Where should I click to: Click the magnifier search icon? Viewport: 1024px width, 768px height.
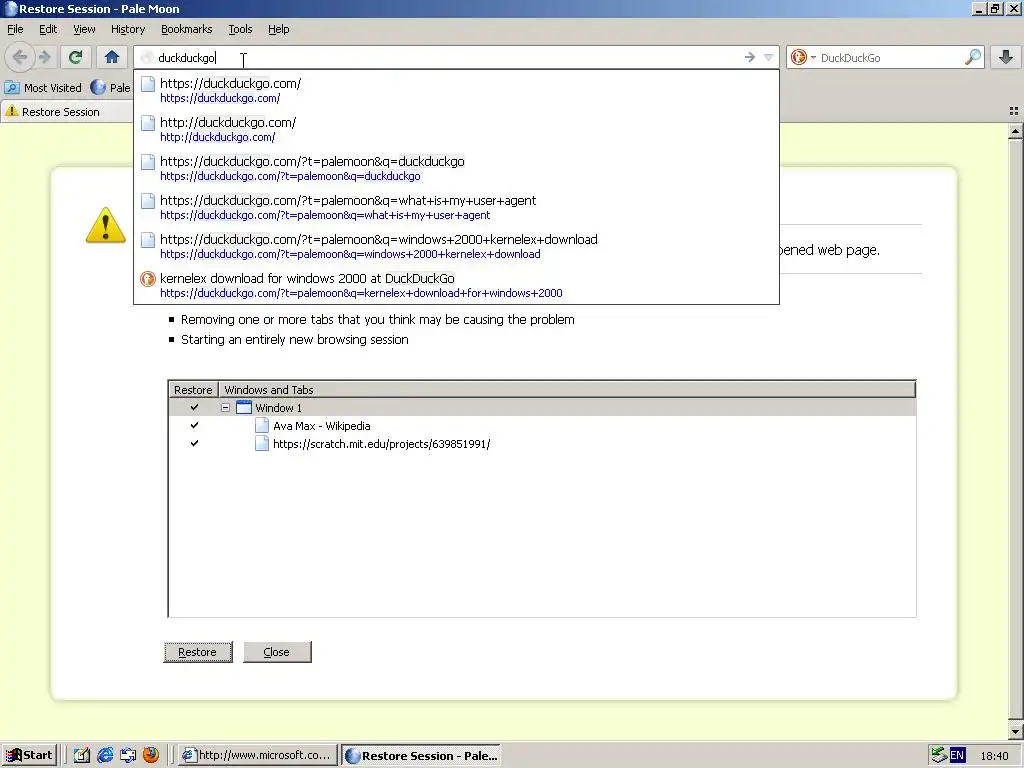(972, 57)
